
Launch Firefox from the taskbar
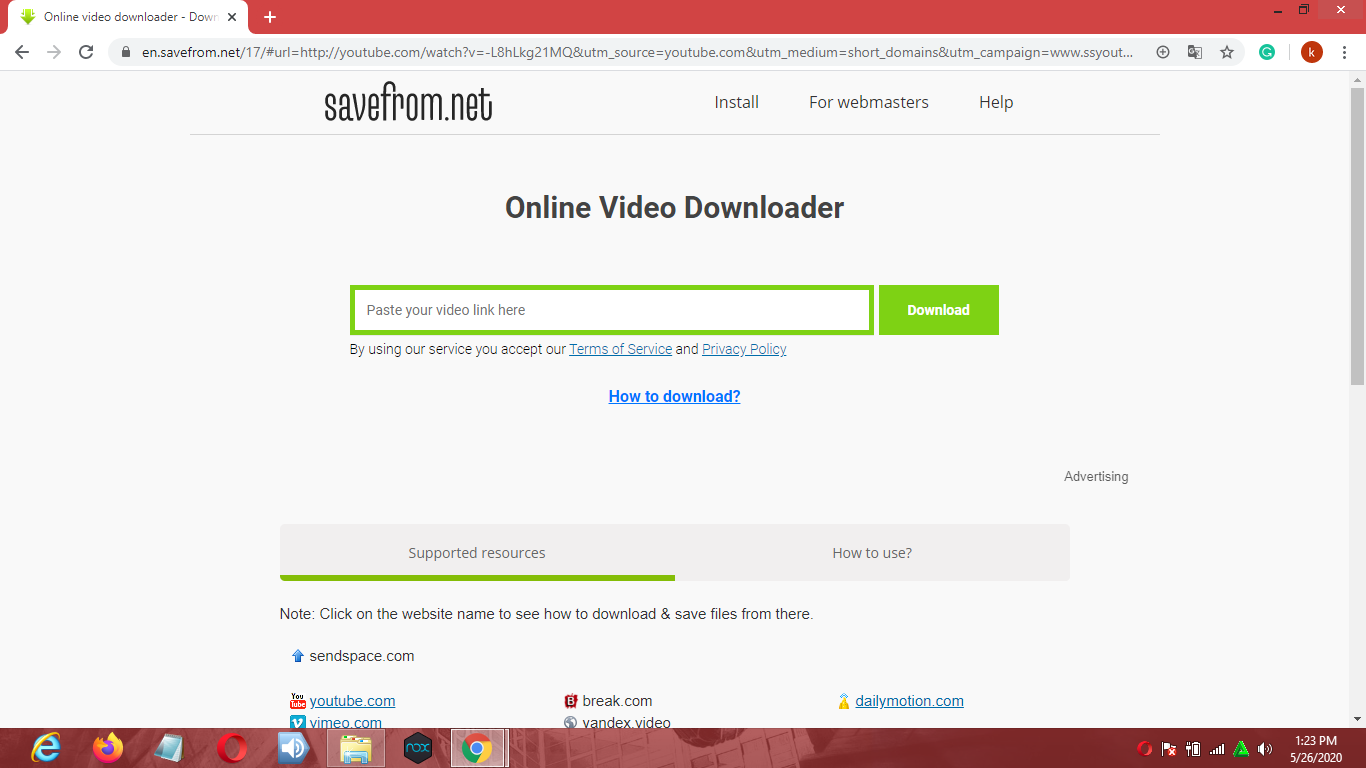pos(108,748)
